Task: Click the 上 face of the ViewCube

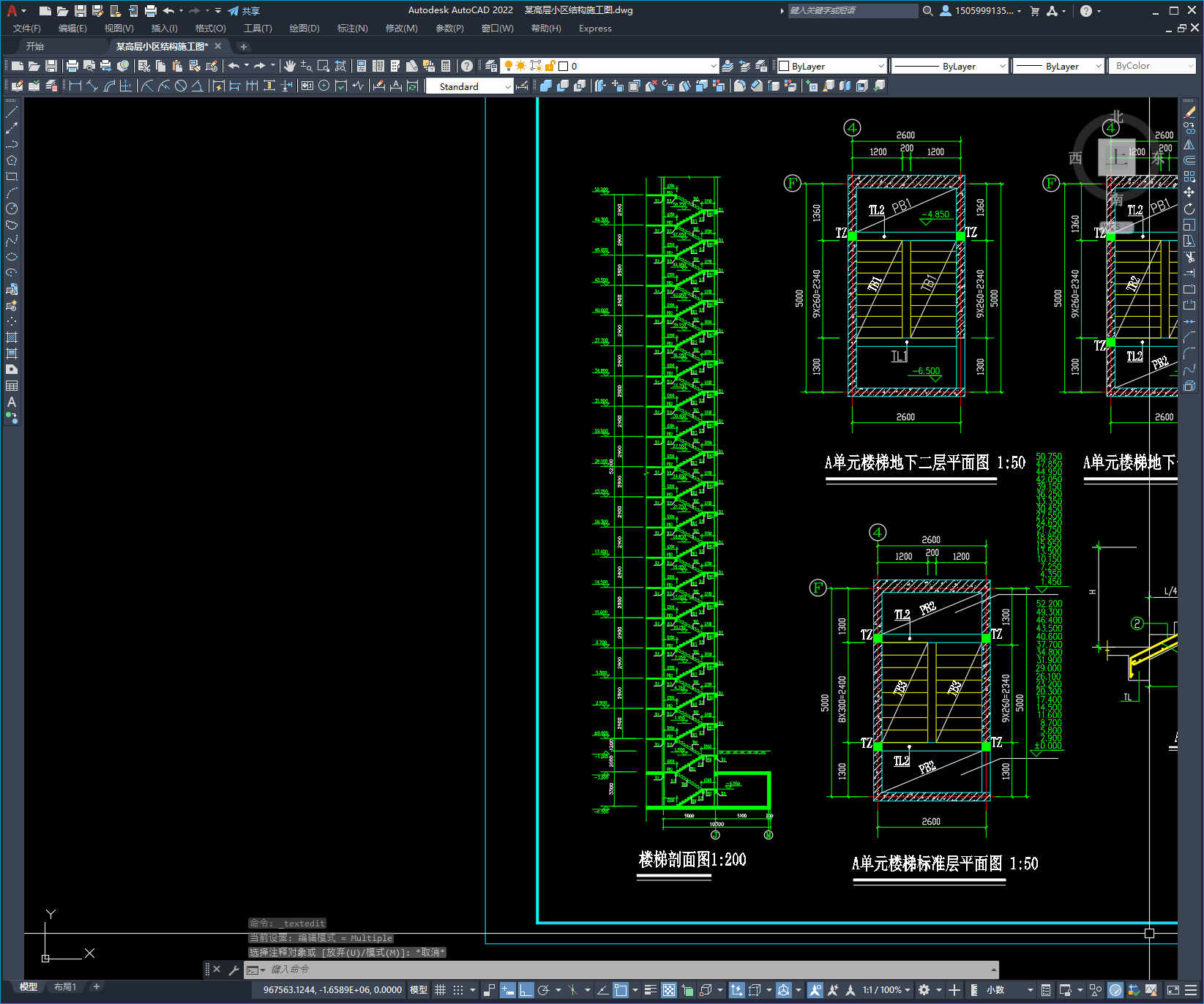Action: pos(1117,157)
